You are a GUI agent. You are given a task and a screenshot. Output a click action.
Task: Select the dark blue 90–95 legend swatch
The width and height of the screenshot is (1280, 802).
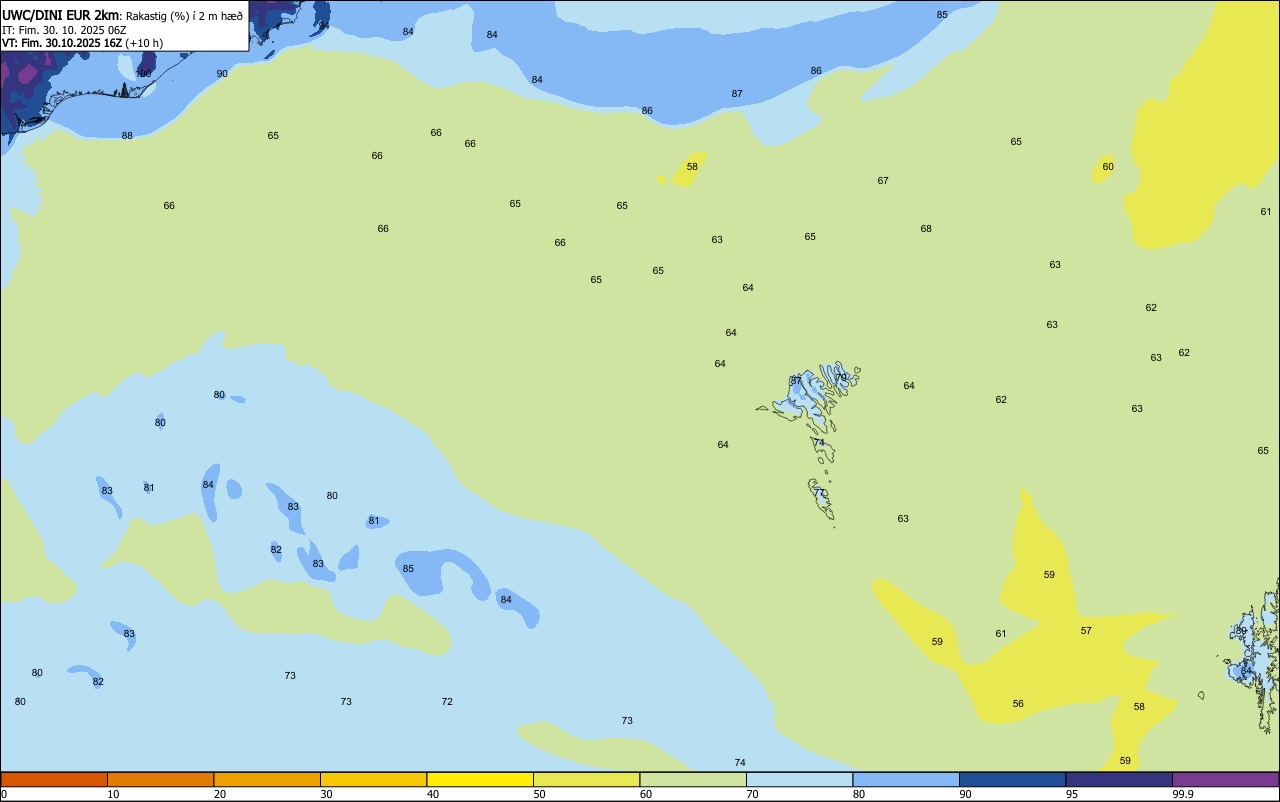[1012, 779]
